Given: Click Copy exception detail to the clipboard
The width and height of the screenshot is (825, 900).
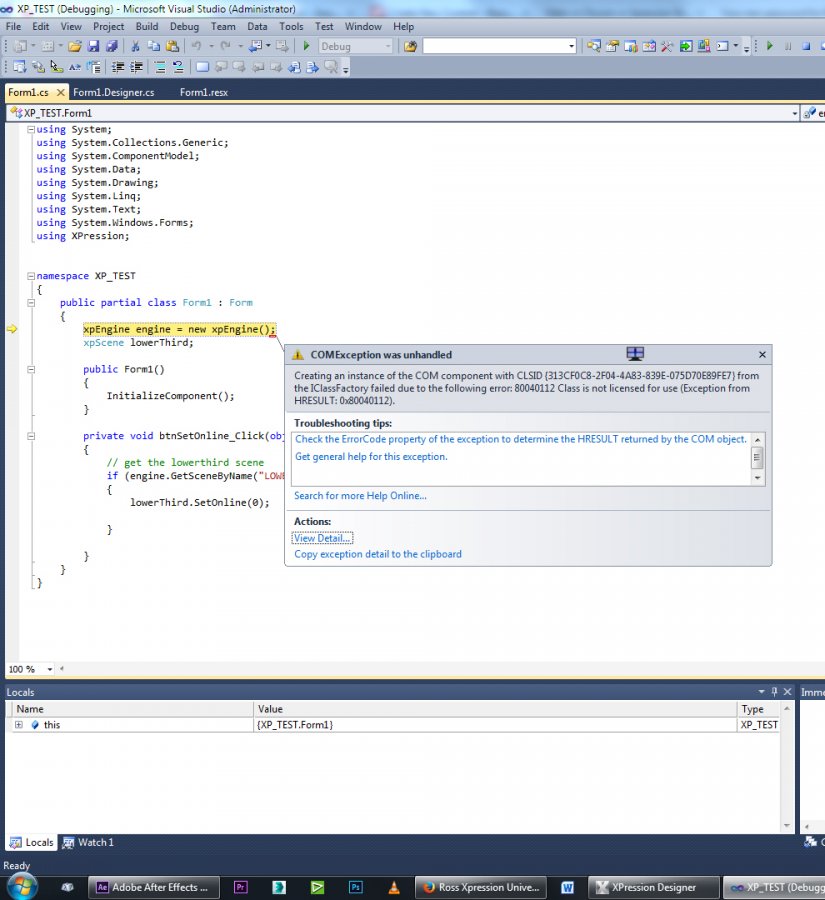Looking at the screenshot, I should pyautogui.click(x=378, y=554).
